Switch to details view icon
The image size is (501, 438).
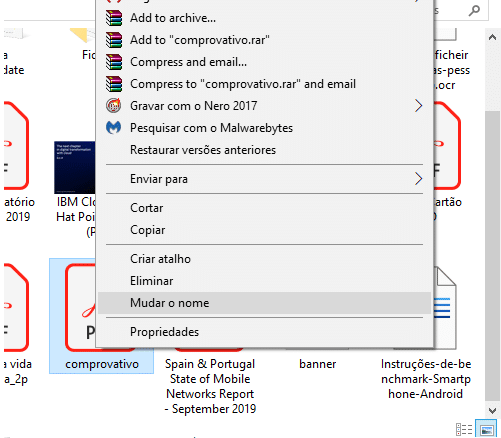(x=464, y=430)
